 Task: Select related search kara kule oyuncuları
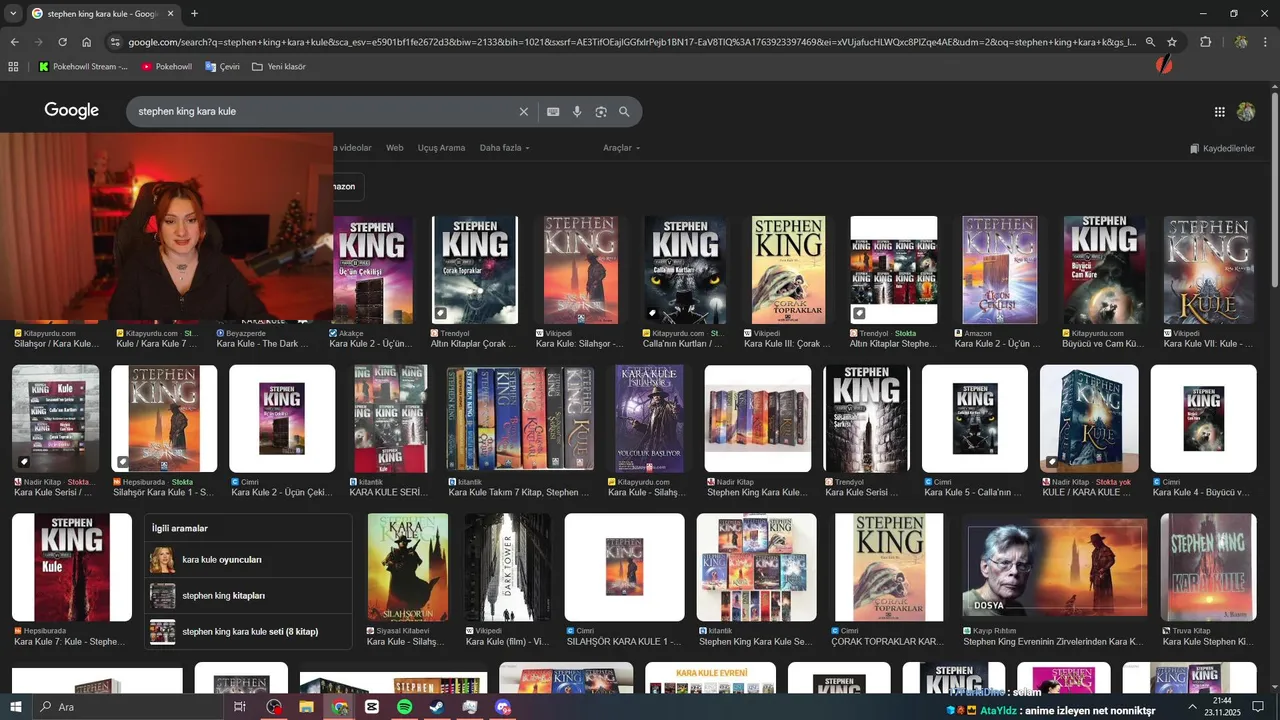248,560
